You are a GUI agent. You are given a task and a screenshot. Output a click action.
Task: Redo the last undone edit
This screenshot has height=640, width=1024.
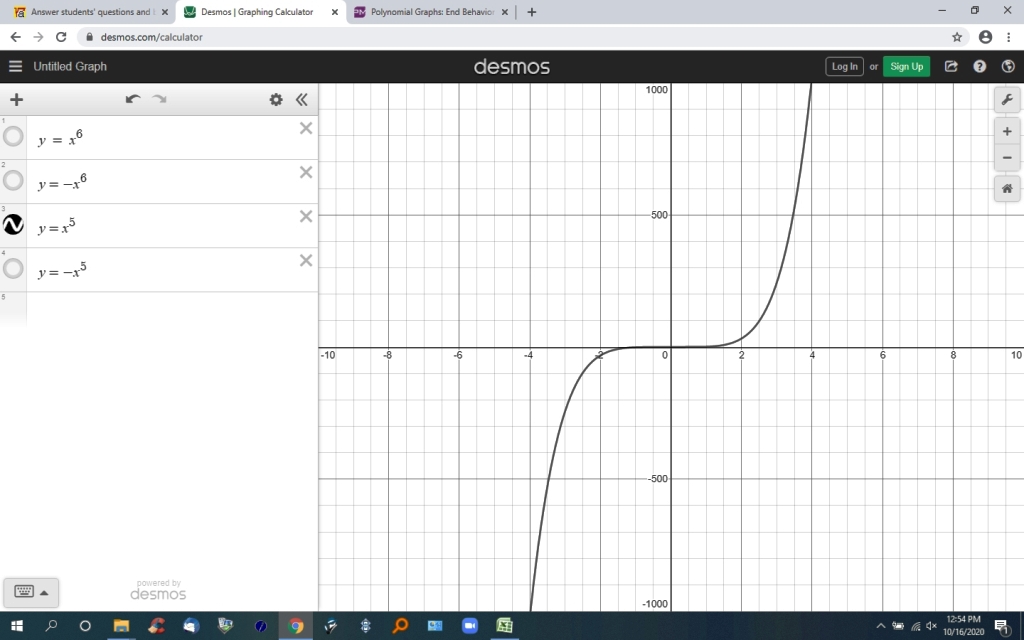tap(159, 99)
